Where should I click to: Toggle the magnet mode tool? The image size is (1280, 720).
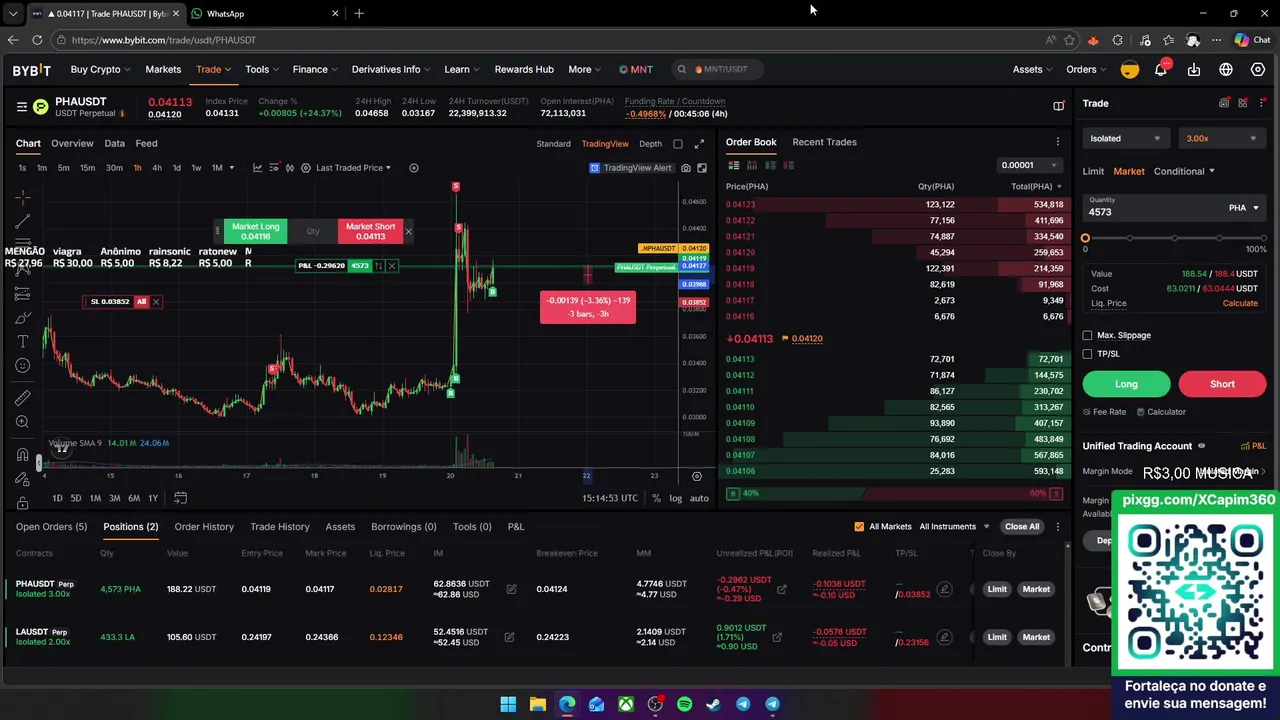coord(22,456)
